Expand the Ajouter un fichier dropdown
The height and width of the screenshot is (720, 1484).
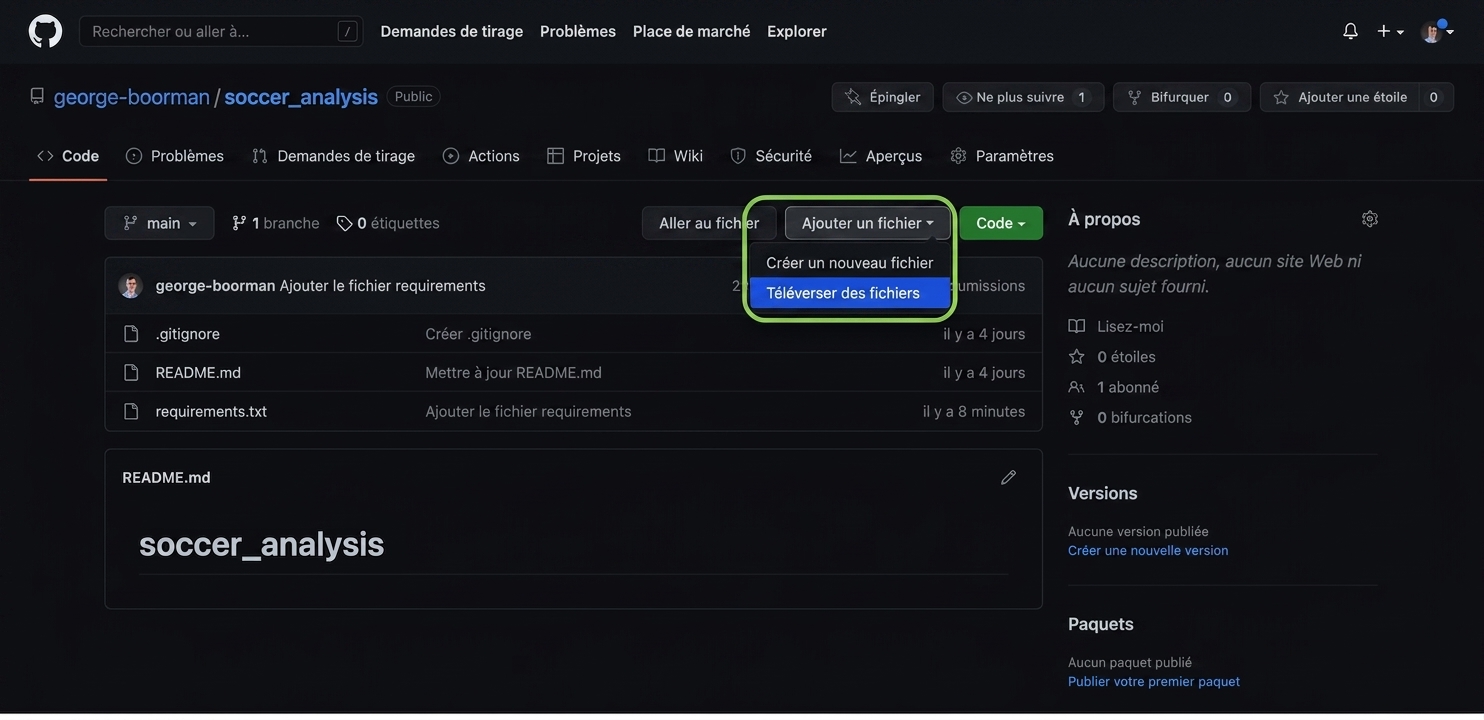[868, 223]
